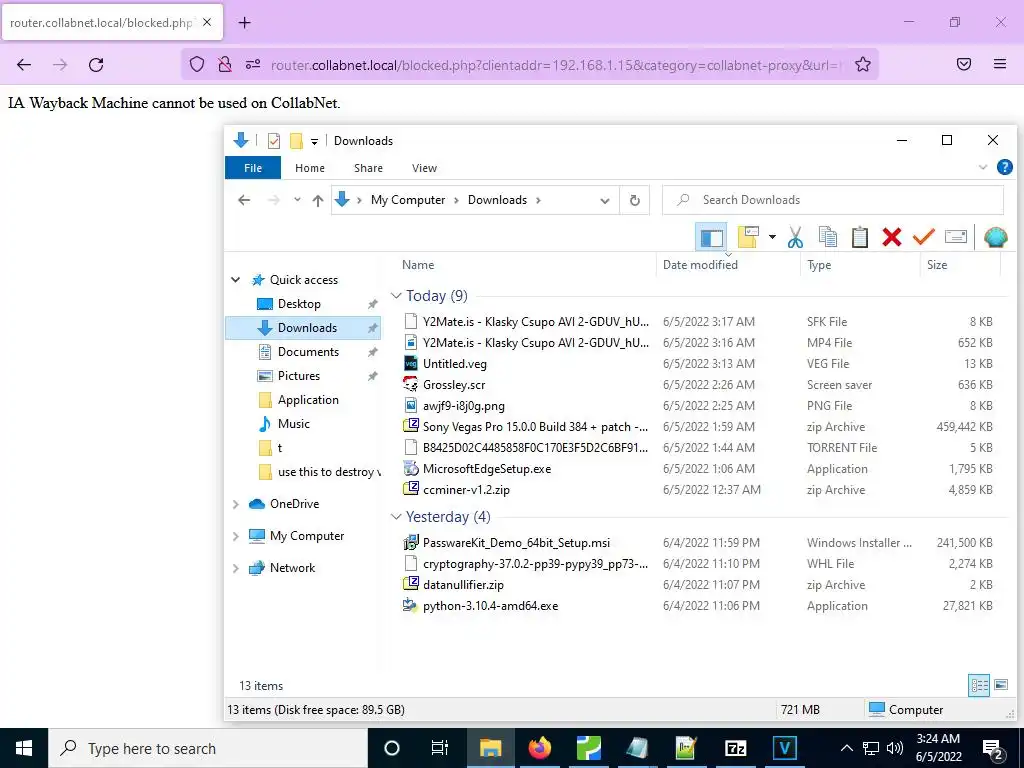Select PasswareKit_Demo_64bit_Setup.msi file
Viewport: 1024px width, 768px height.
tap(516, 543)
